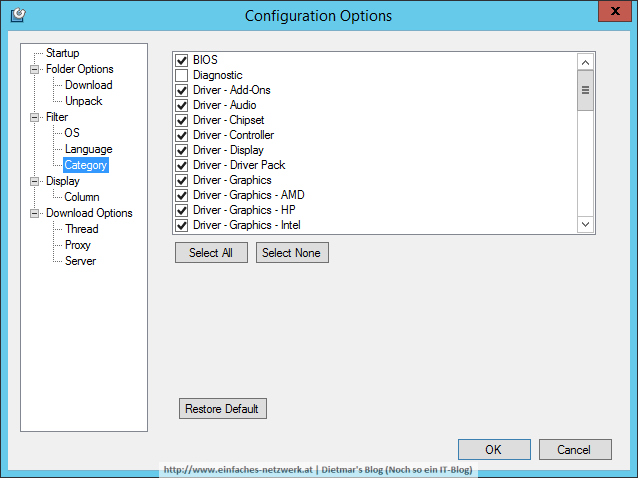Select the Language filter item

click(x=88, y=149)
